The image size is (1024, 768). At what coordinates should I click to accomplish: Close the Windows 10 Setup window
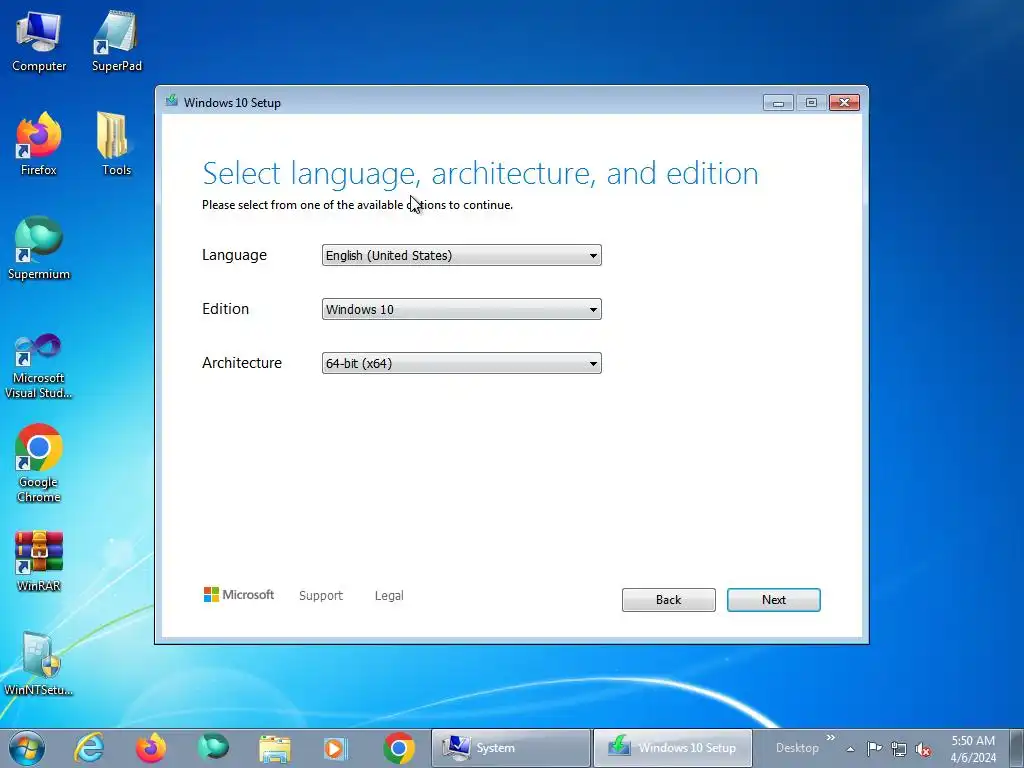click(x=844, y=103)
